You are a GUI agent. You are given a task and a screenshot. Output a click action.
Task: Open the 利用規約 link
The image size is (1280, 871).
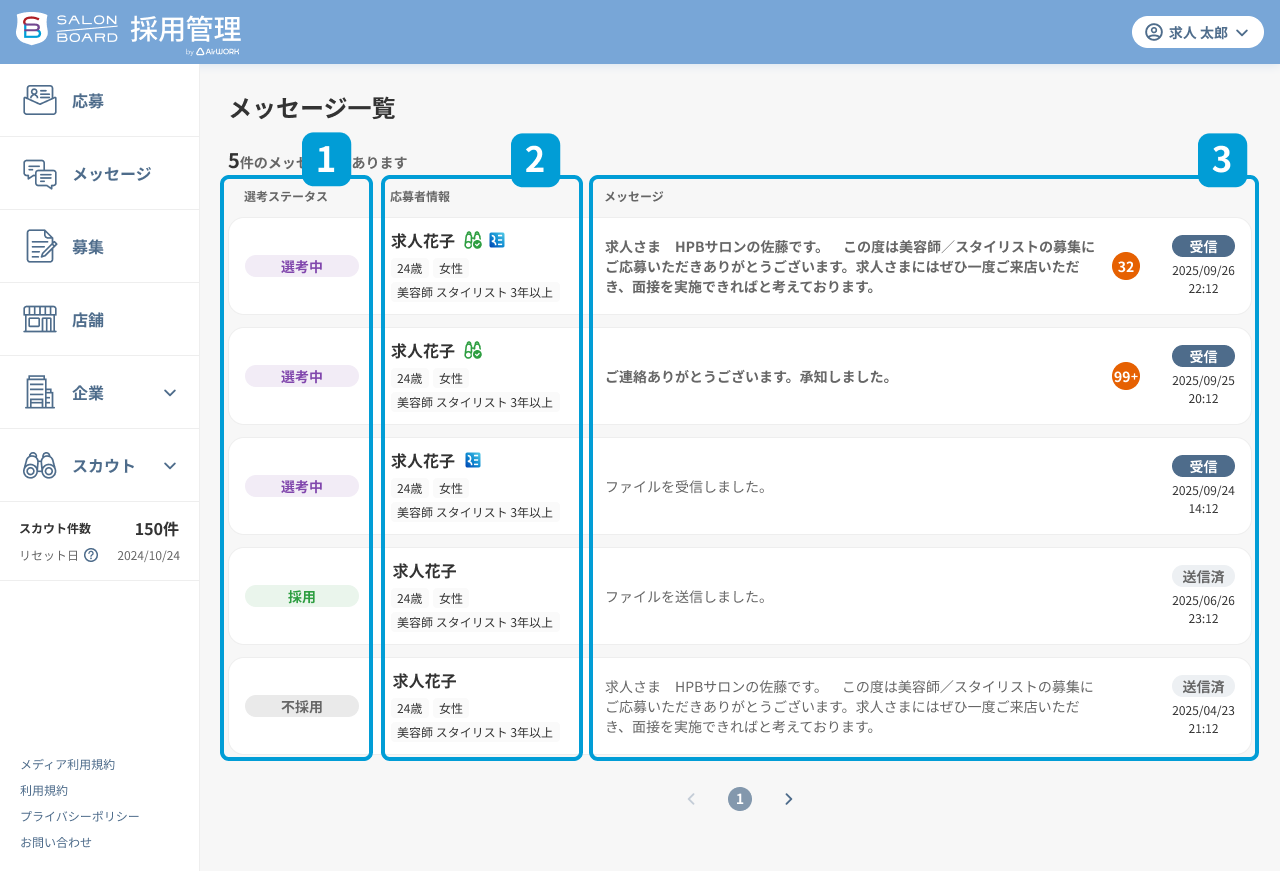coord(44,790)
